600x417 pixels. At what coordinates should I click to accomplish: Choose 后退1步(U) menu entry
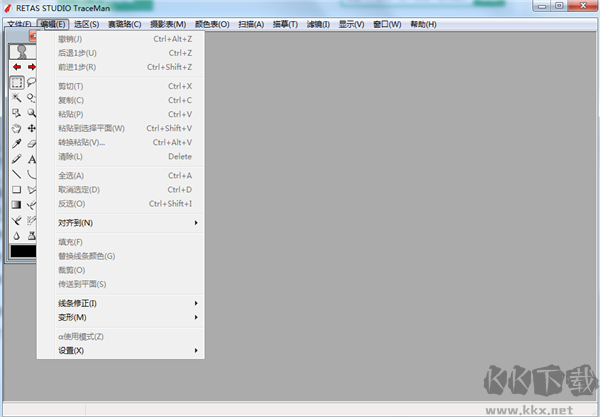pyautogui.click(x=121, y=53)
